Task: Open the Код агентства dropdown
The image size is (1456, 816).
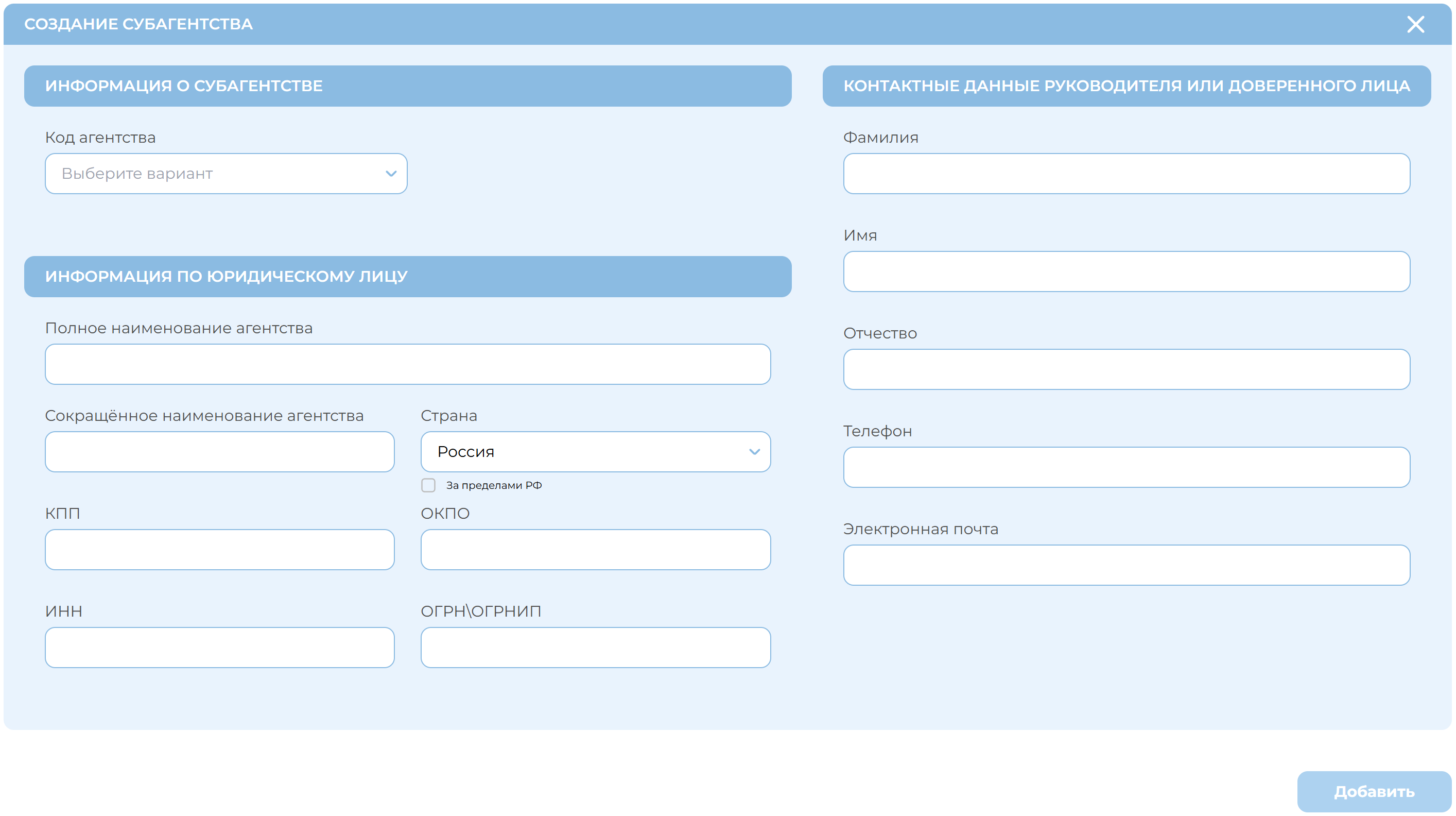Action: pos(226,174)
